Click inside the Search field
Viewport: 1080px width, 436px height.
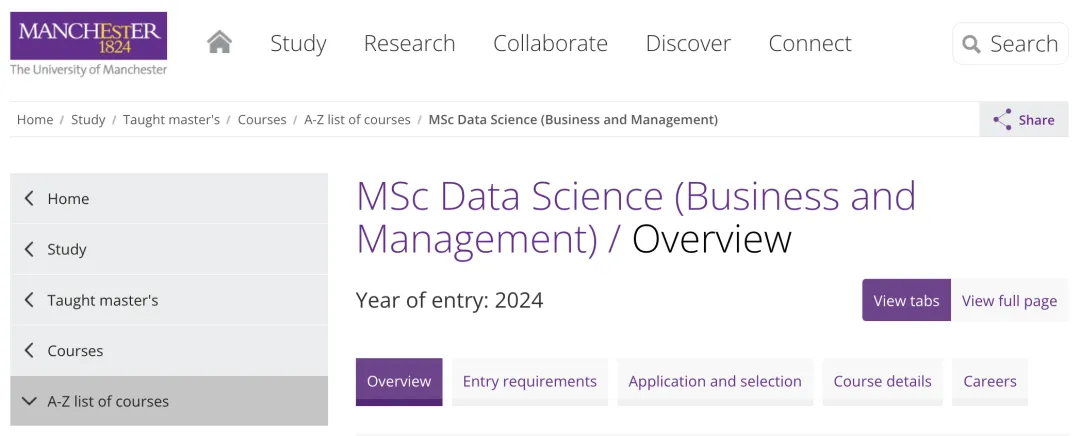[x=1010, y=44]
